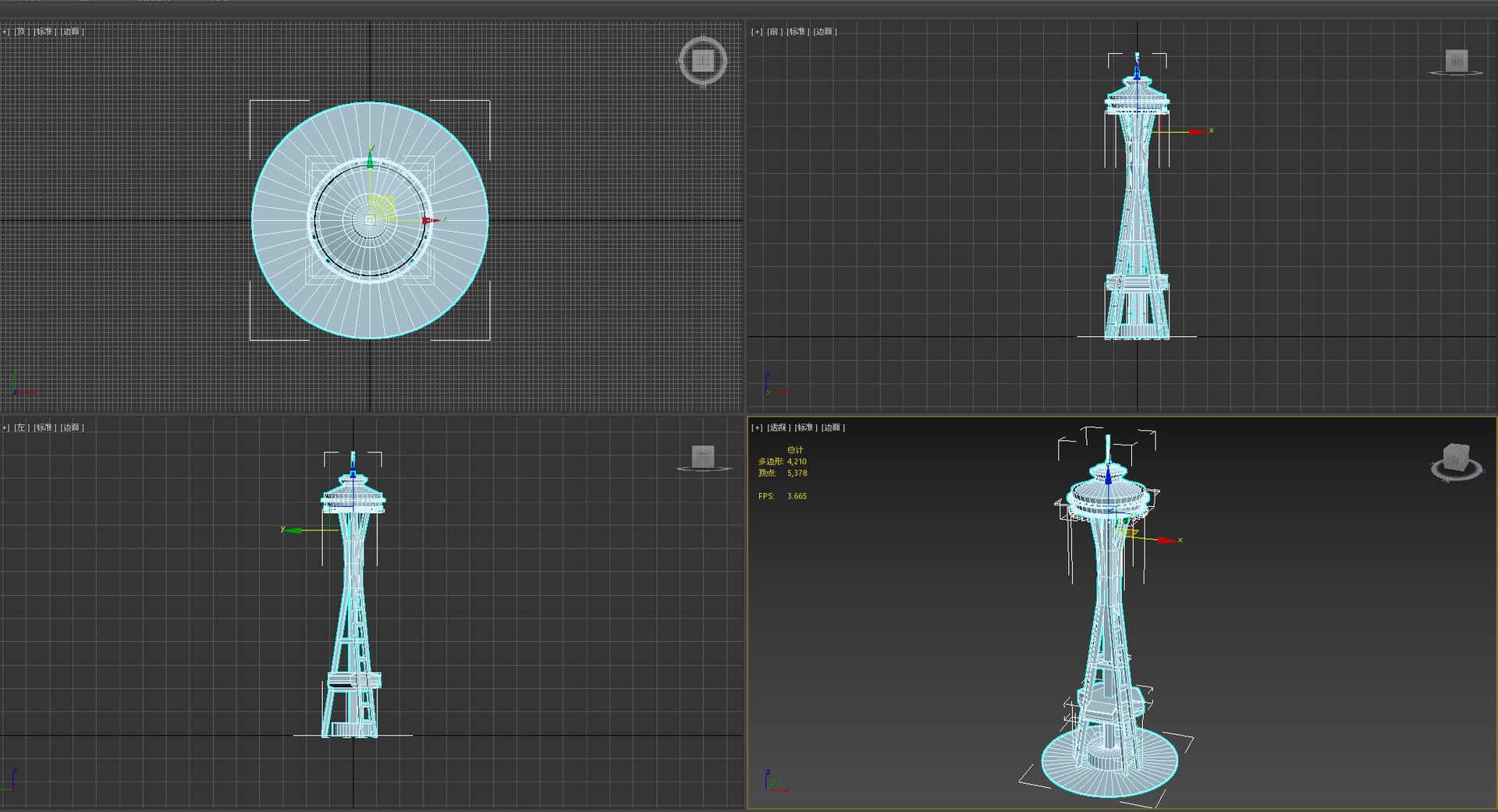Screen dimensions: 1498x812
Task: Click the blue Z-axis gizmo arrow in the front viewport
Action: (x=1138, y=71)
